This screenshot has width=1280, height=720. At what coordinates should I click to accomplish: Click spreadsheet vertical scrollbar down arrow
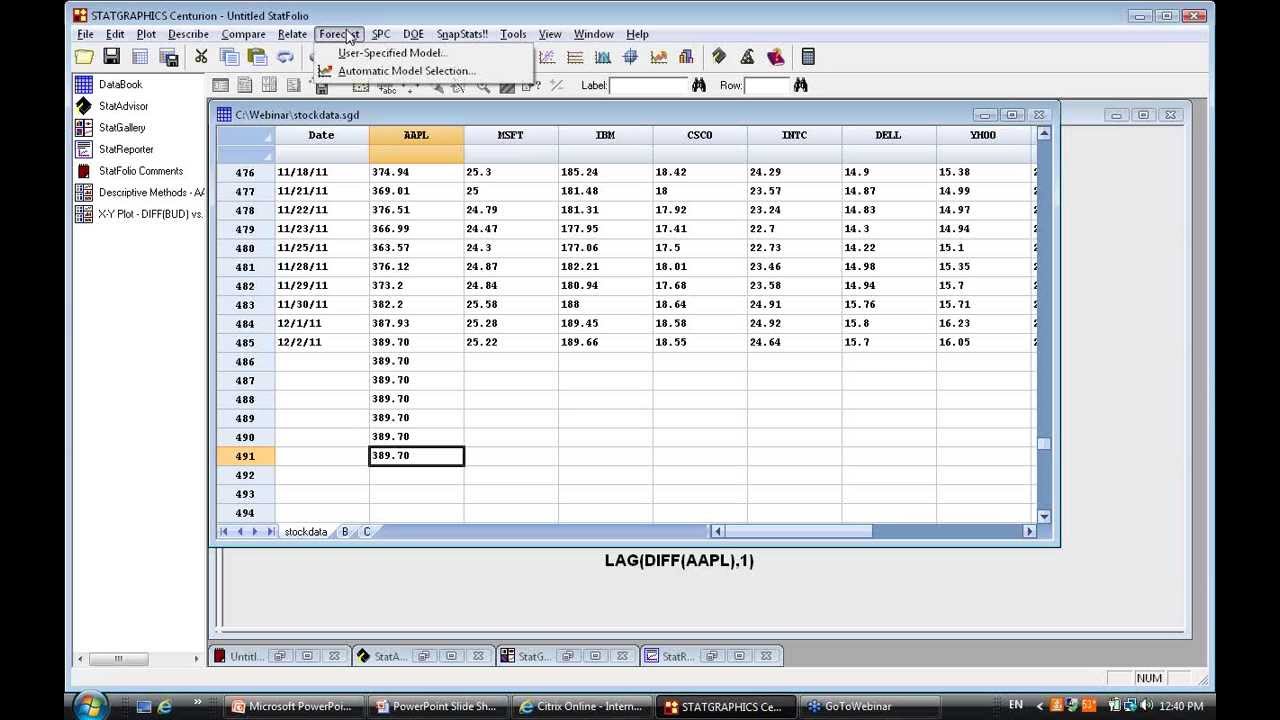1044,517
